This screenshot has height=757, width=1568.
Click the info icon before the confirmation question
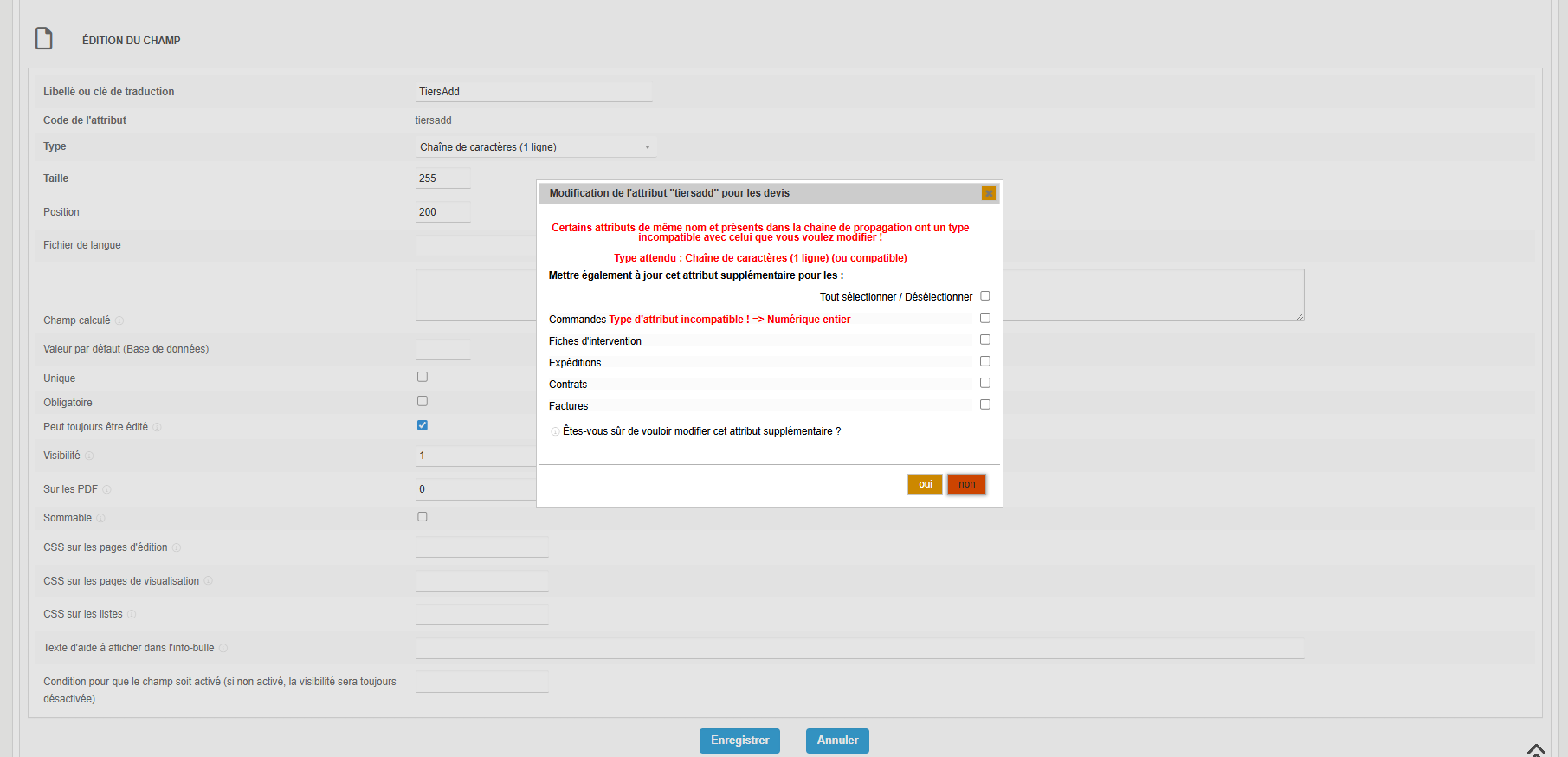click(x=555, y=431)
